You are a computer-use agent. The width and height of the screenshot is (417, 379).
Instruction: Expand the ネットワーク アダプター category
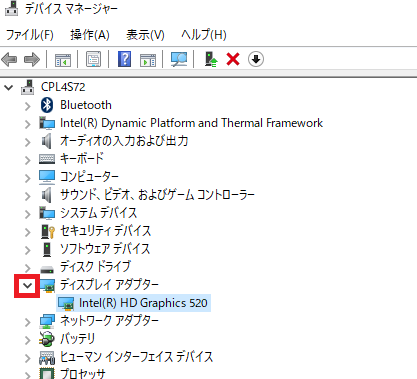(28, 322)
